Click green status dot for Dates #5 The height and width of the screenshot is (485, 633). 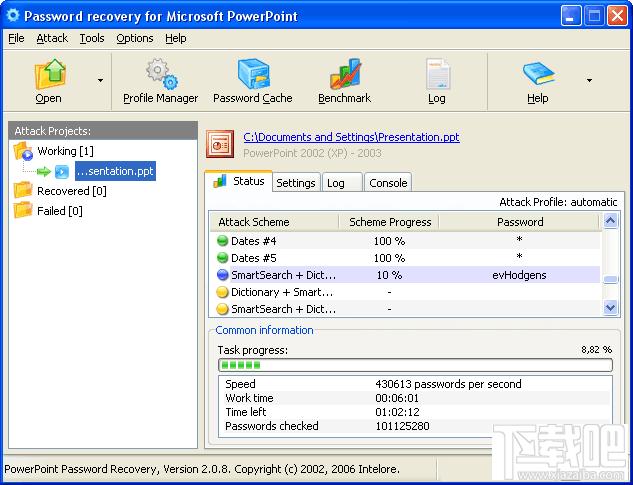222,258
